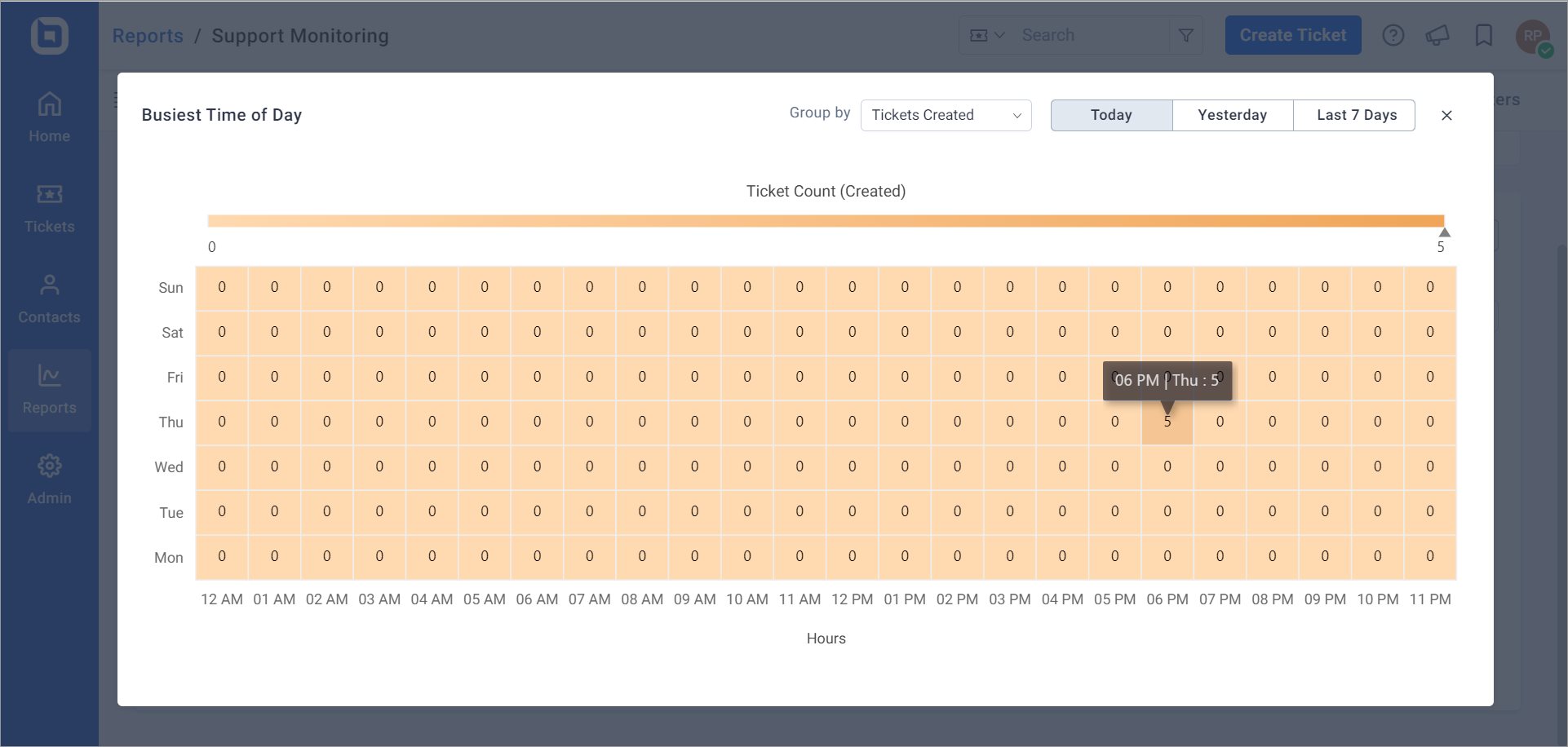Click the 'Sat' row label
Screen dimensions: 1568x747
tap(172, 333)
